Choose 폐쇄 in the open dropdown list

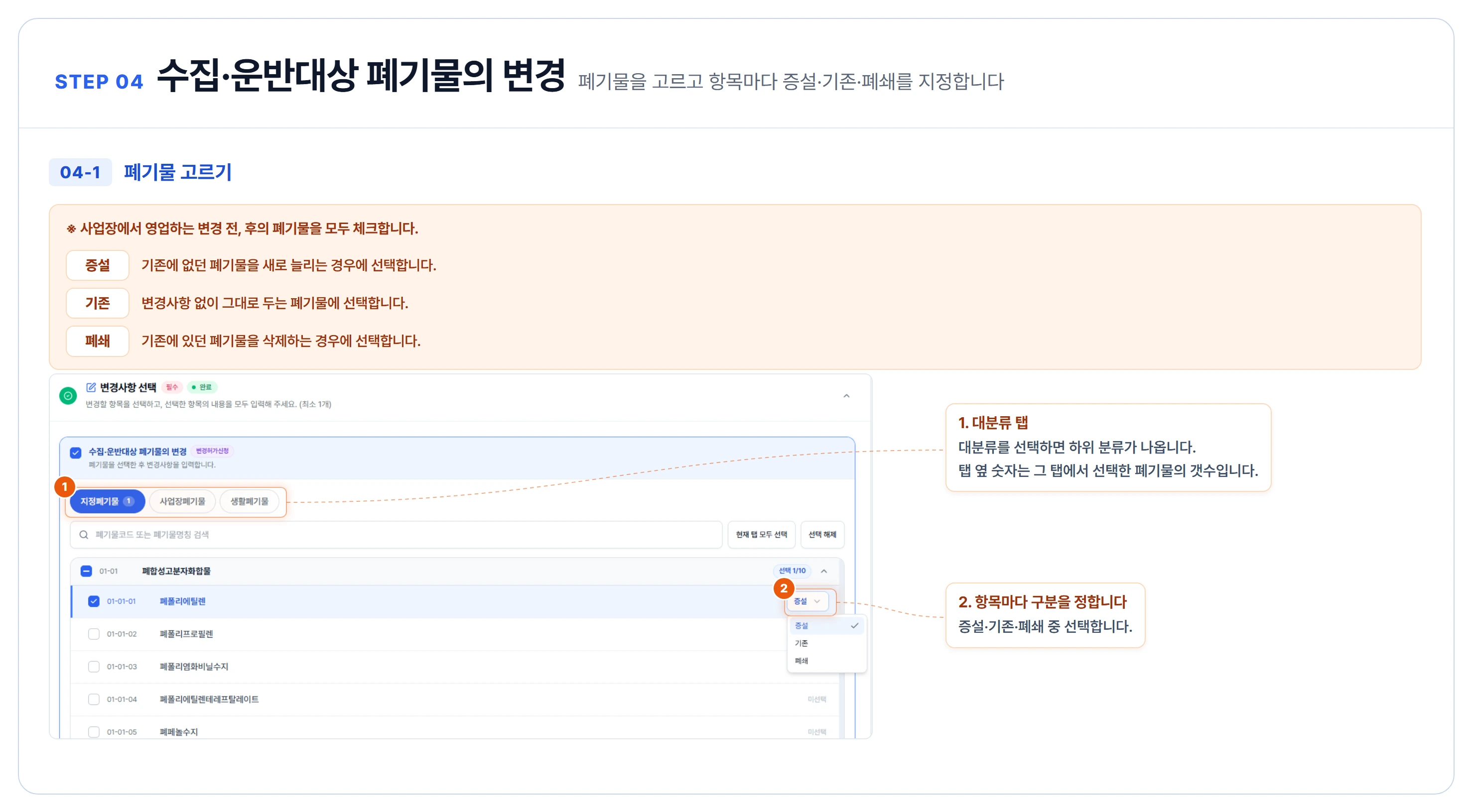click(826, 661)
